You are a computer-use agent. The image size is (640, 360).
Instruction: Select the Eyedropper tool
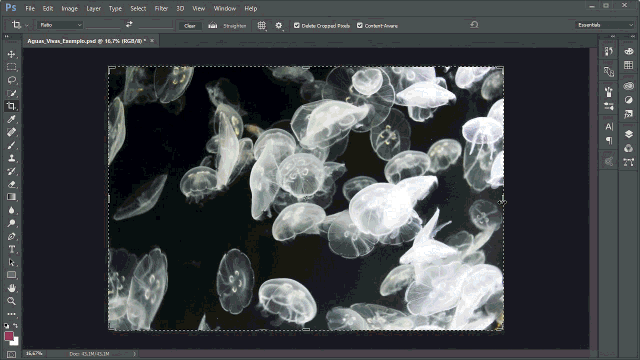point(11,119)
